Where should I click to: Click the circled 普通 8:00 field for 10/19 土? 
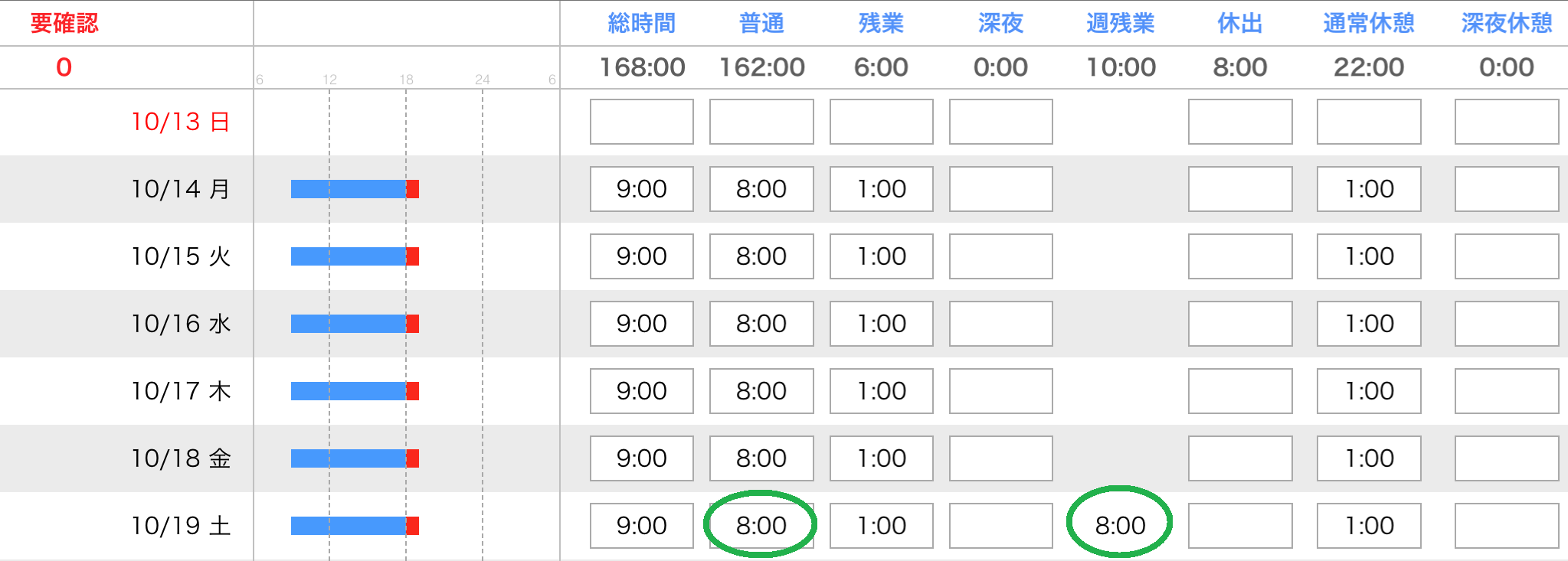click(761, 526)
